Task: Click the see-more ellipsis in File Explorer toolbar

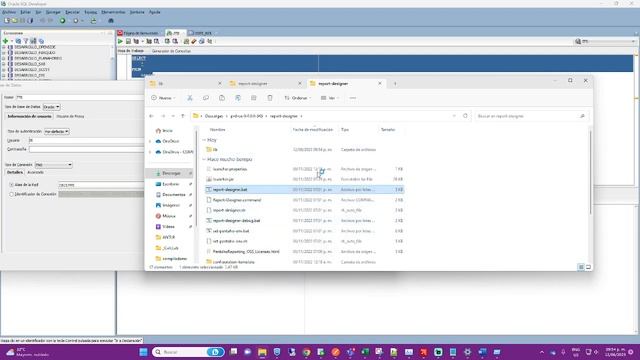Action: [x=353, y=98]
